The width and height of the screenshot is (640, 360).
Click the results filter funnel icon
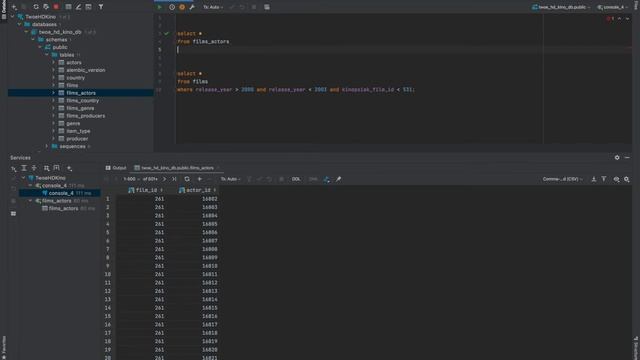click(x=604, y=179)
